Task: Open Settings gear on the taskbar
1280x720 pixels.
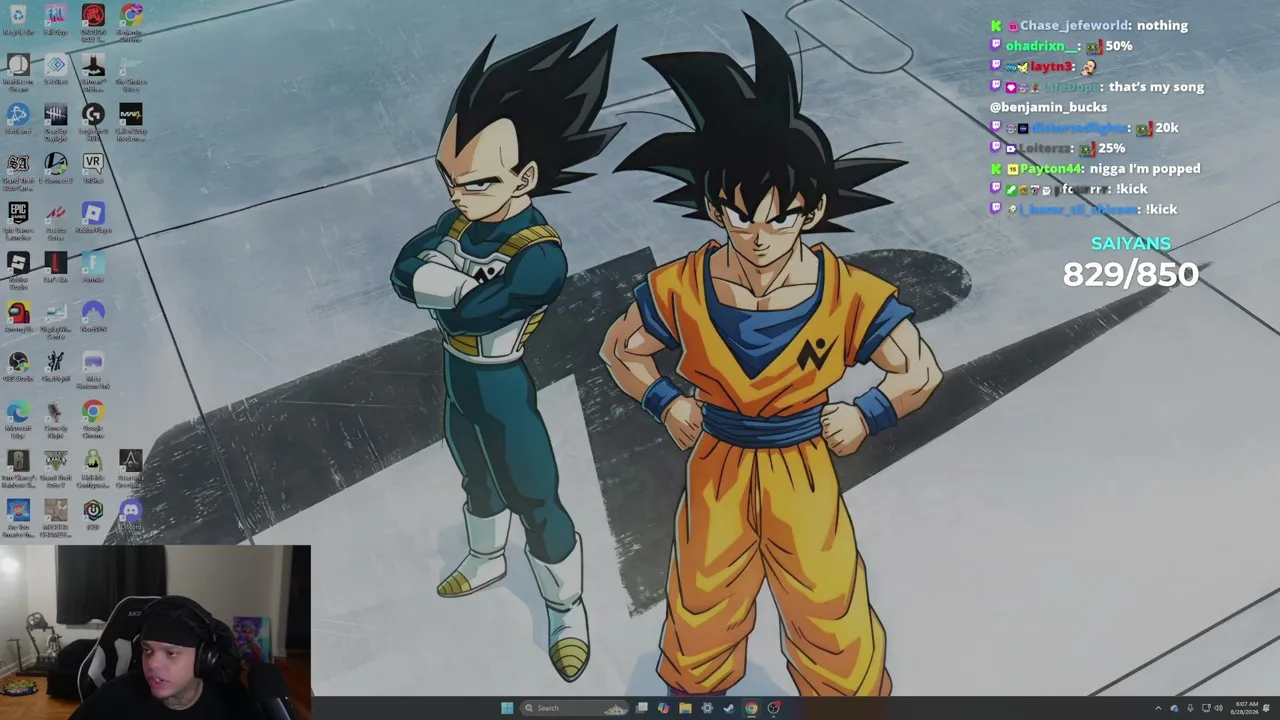Action: (x=707, y=708)
